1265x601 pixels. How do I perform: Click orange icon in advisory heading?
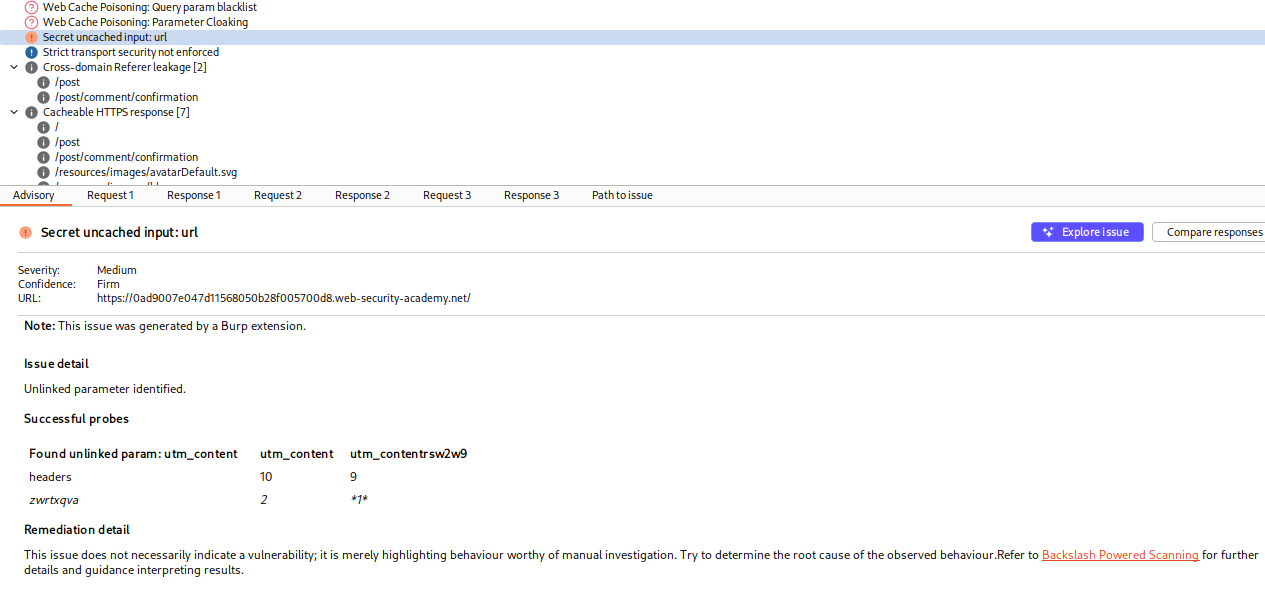pyautogui.click(x=25, y=232)
